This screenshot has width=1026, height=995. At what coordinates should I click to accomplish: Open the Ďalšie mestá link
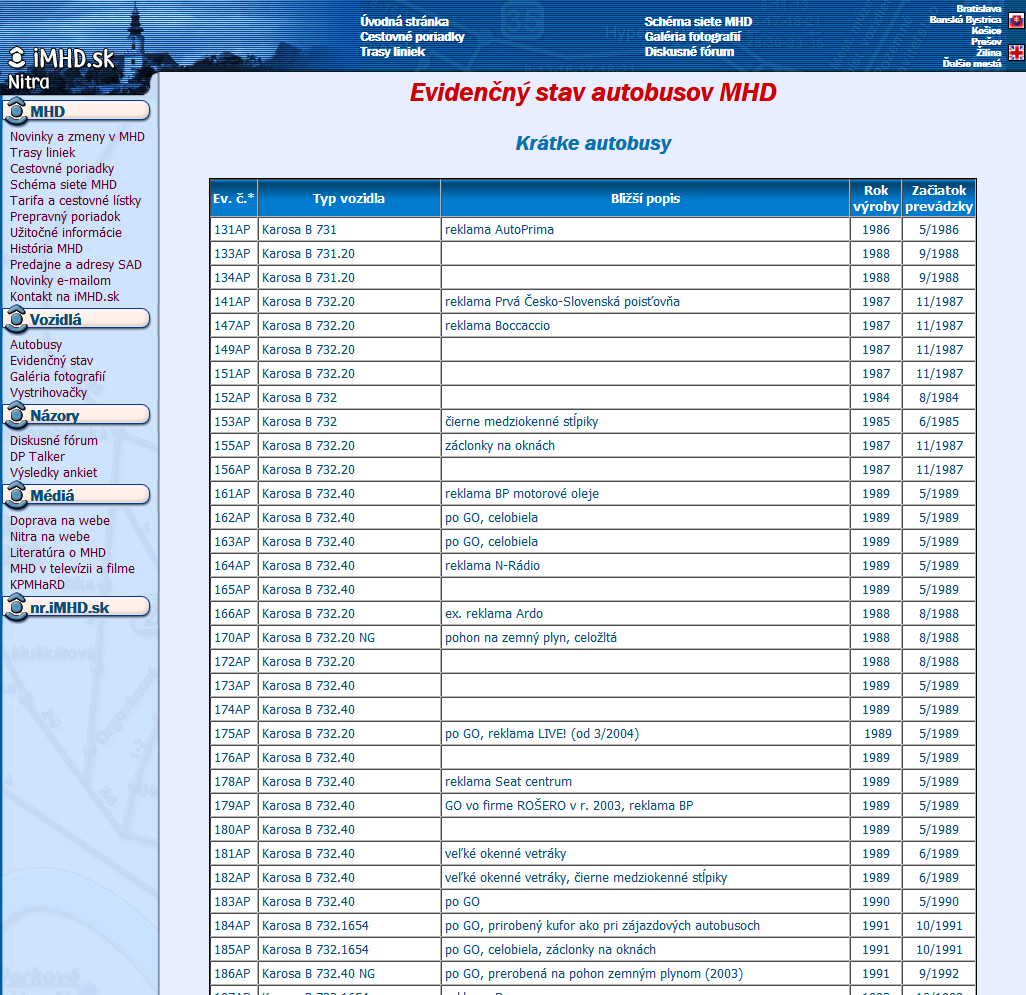pyautogui.click(x=971, y=64)
